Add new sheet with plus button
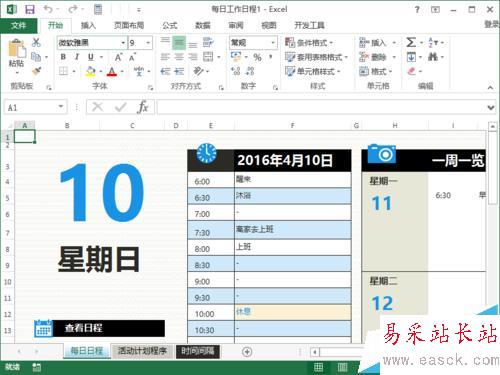 point(247,352)
